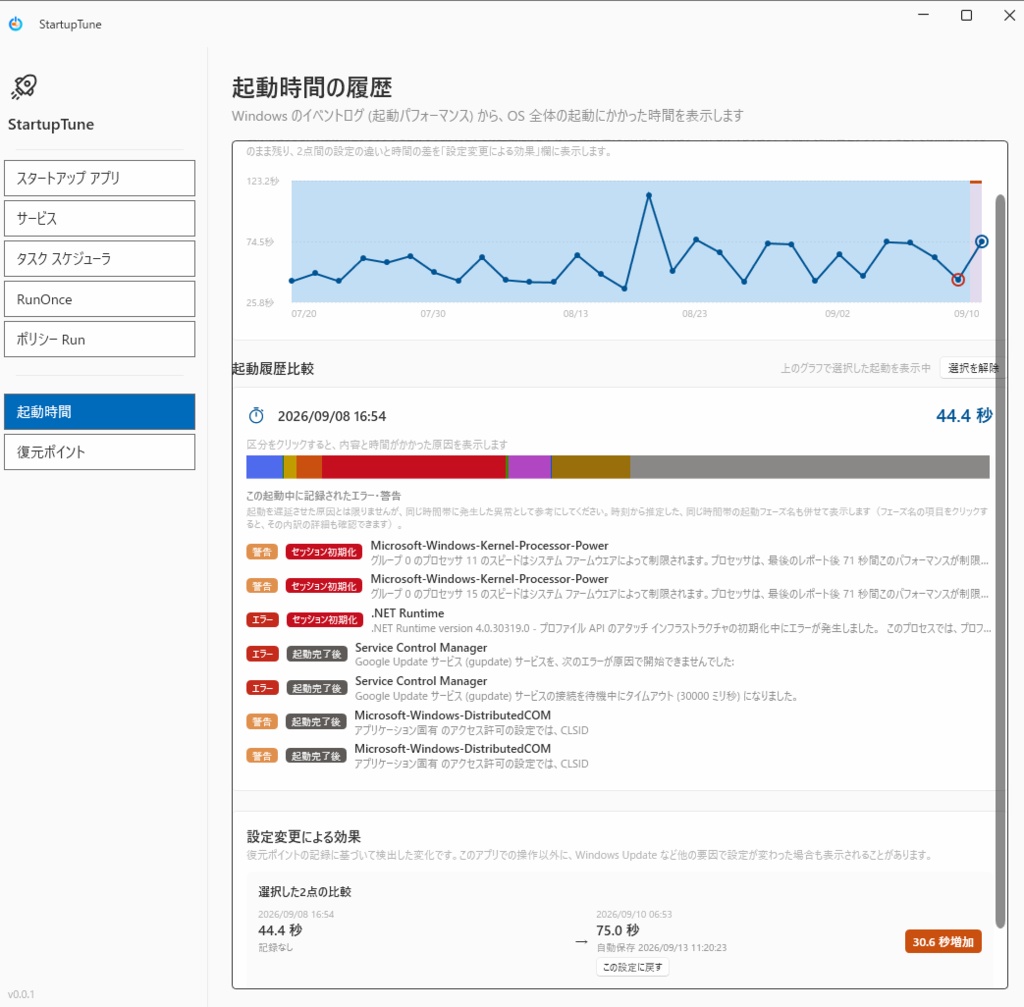The width and height of the screenshot is (1024, 1007).
Task: Maximize the StartupTune window
Action: click(x=967, y=15)
